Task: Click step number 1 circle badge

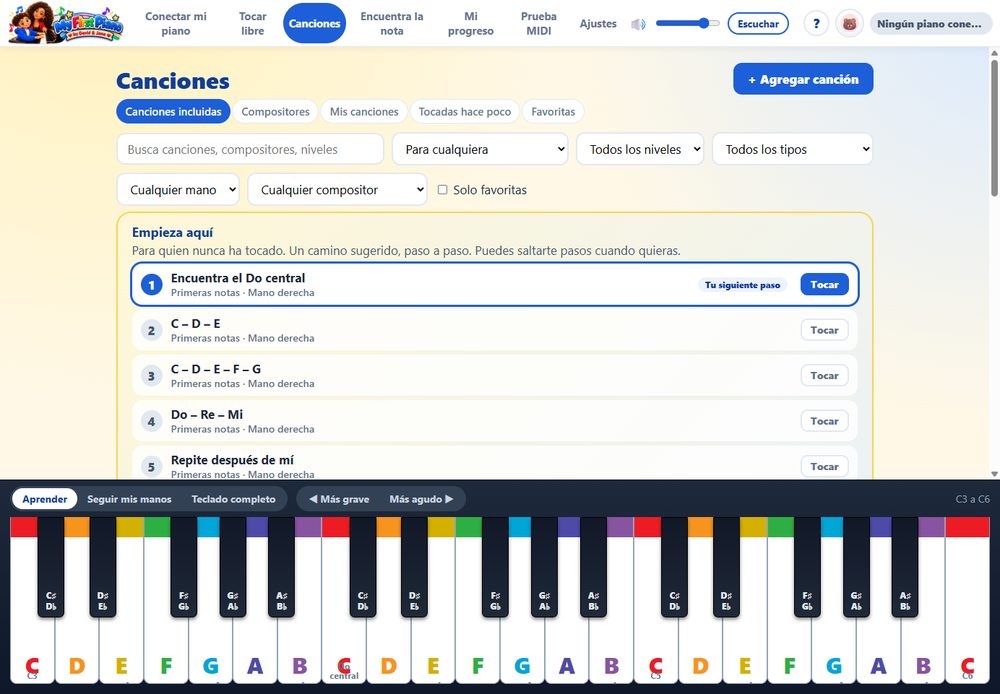Action: pos(151,284)
